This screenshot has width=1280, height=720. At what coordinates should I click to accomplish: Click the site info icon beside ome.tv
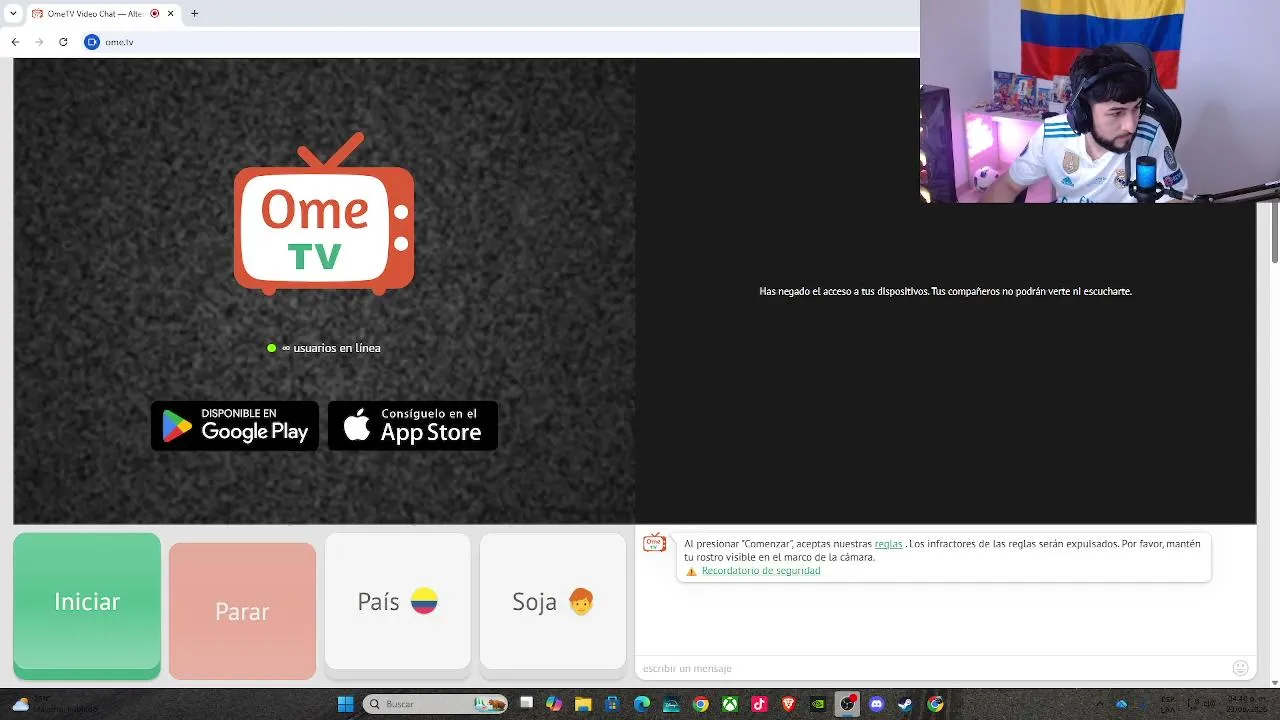92,42
